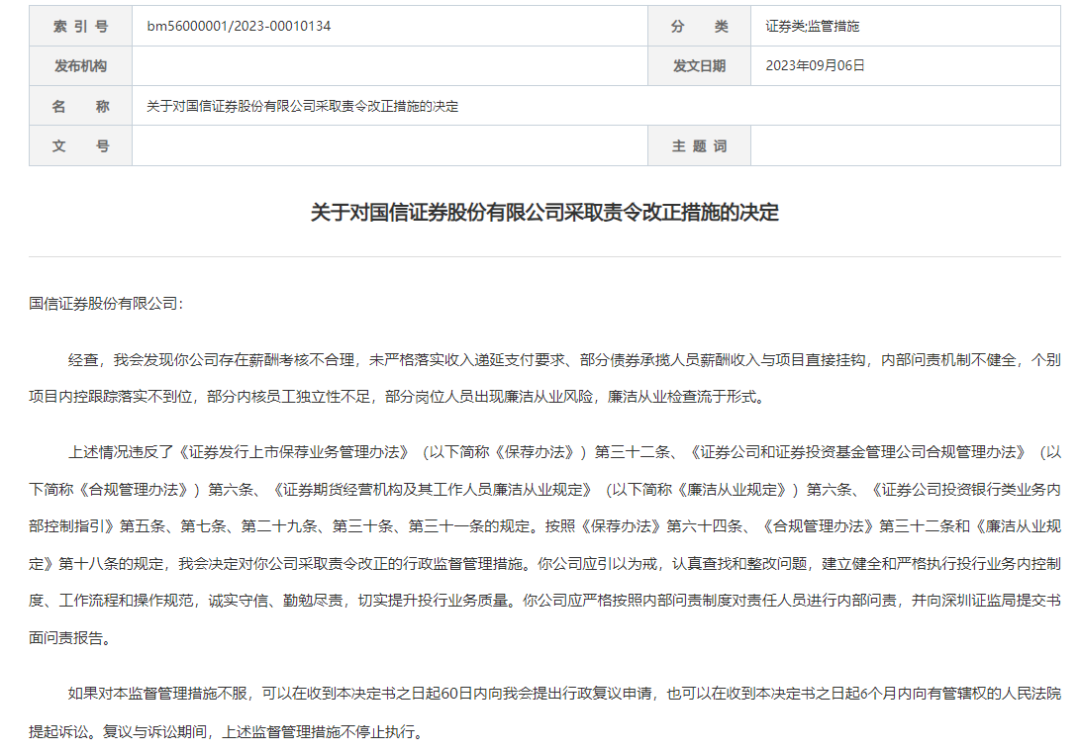Click the line starting 部控制指引》第五条

coord(545,526)
